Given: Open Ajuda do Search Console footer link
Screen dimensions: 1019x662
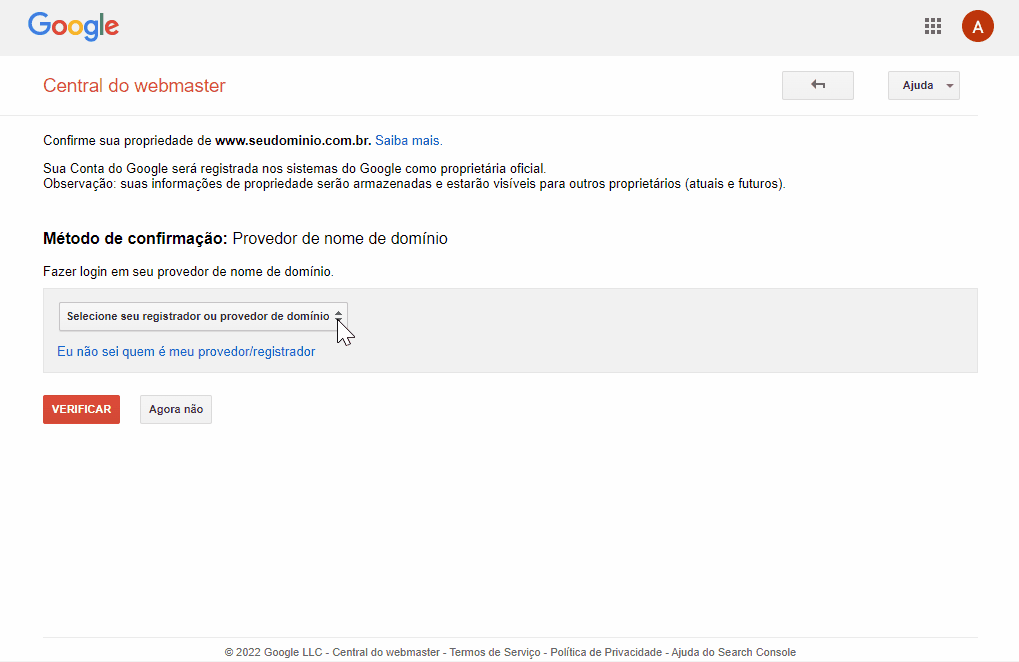Looking at the screenshot, I should [x=733, y=652].
